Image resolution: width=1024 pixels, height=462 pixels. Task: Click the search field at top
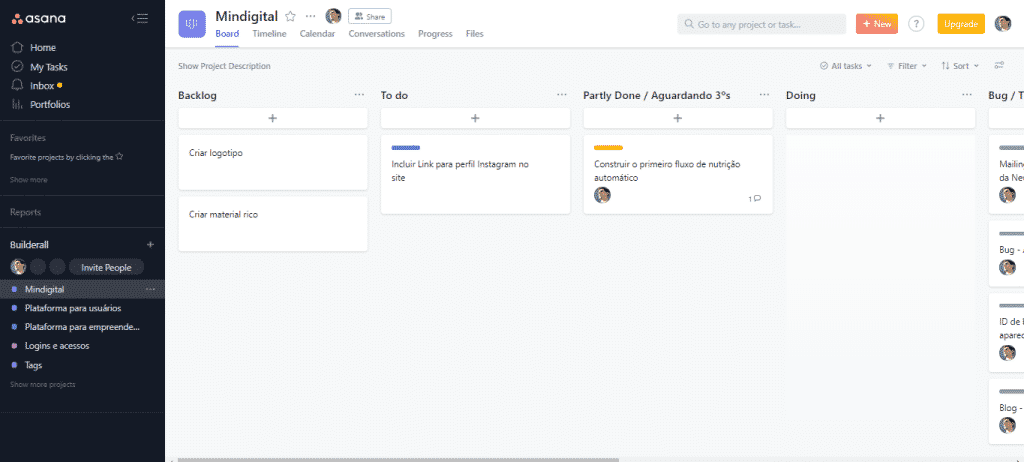pyautogui.click(x=761, y=24)
